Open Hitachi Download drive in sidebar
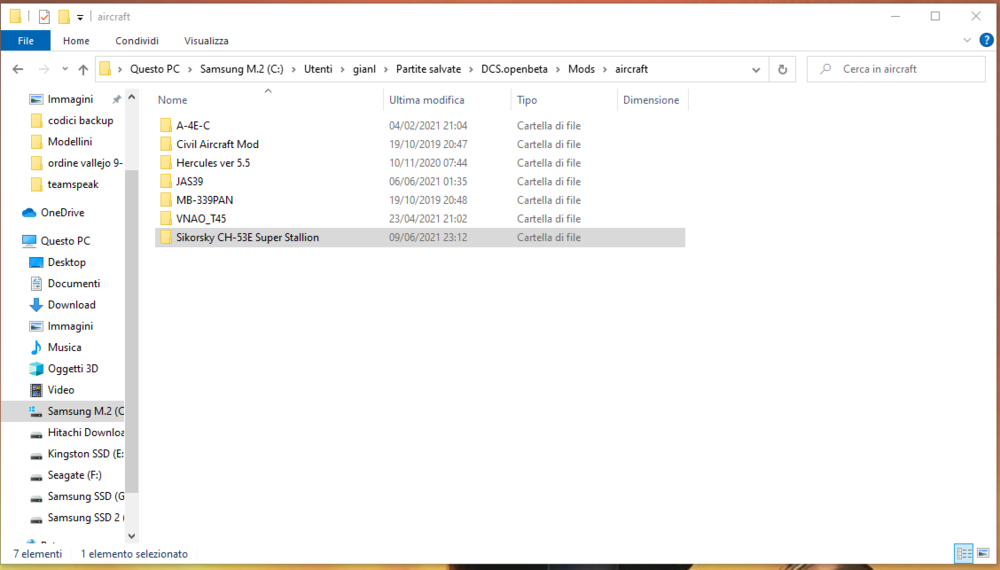 (77, 432)
